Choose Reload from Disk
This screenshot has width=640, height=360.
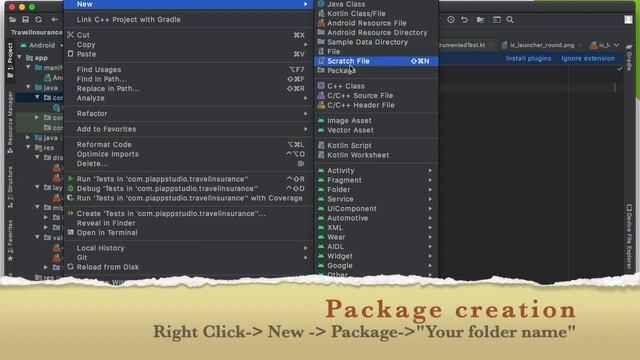(x=188, y=267)
